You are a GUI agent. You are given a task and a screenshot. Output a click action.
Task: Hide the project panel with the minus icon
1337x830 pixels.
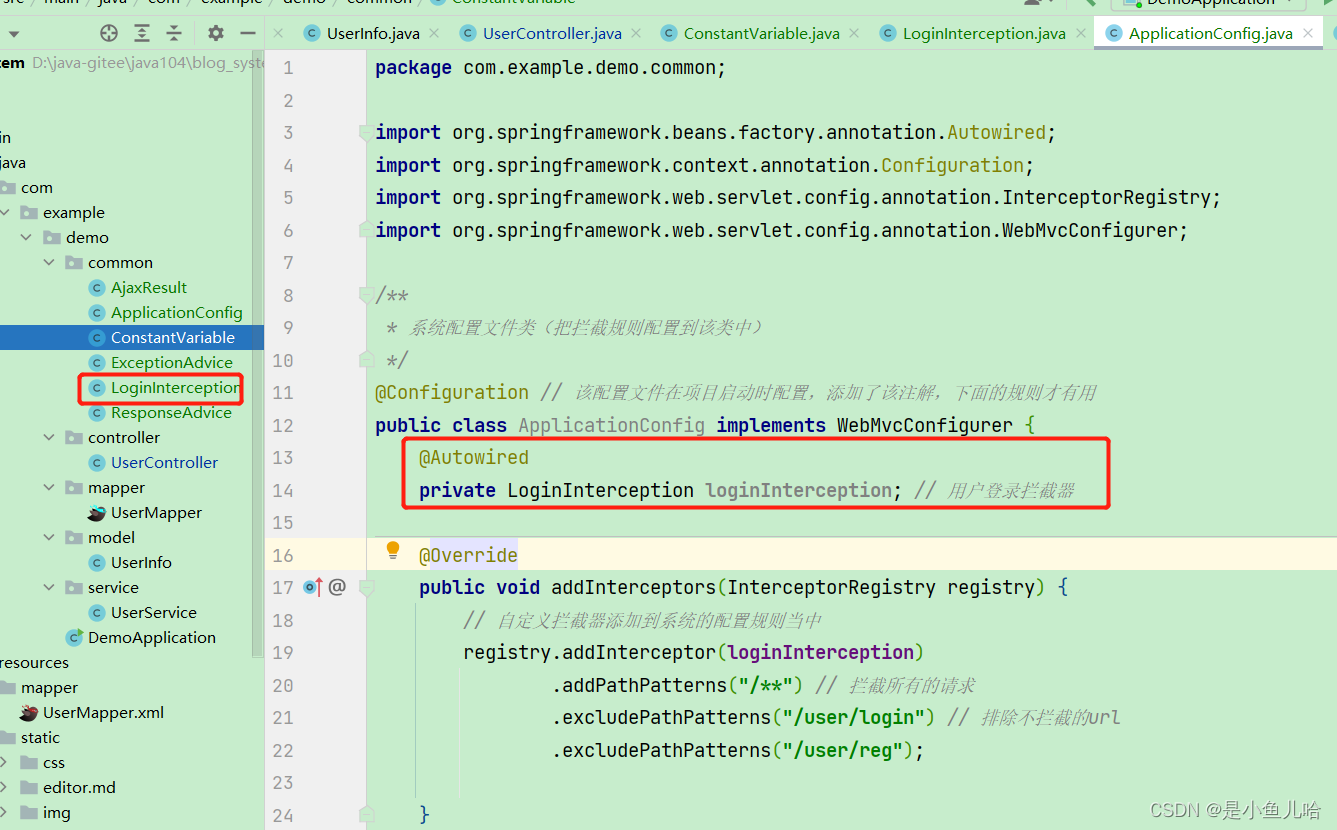(x=248, y=33)
